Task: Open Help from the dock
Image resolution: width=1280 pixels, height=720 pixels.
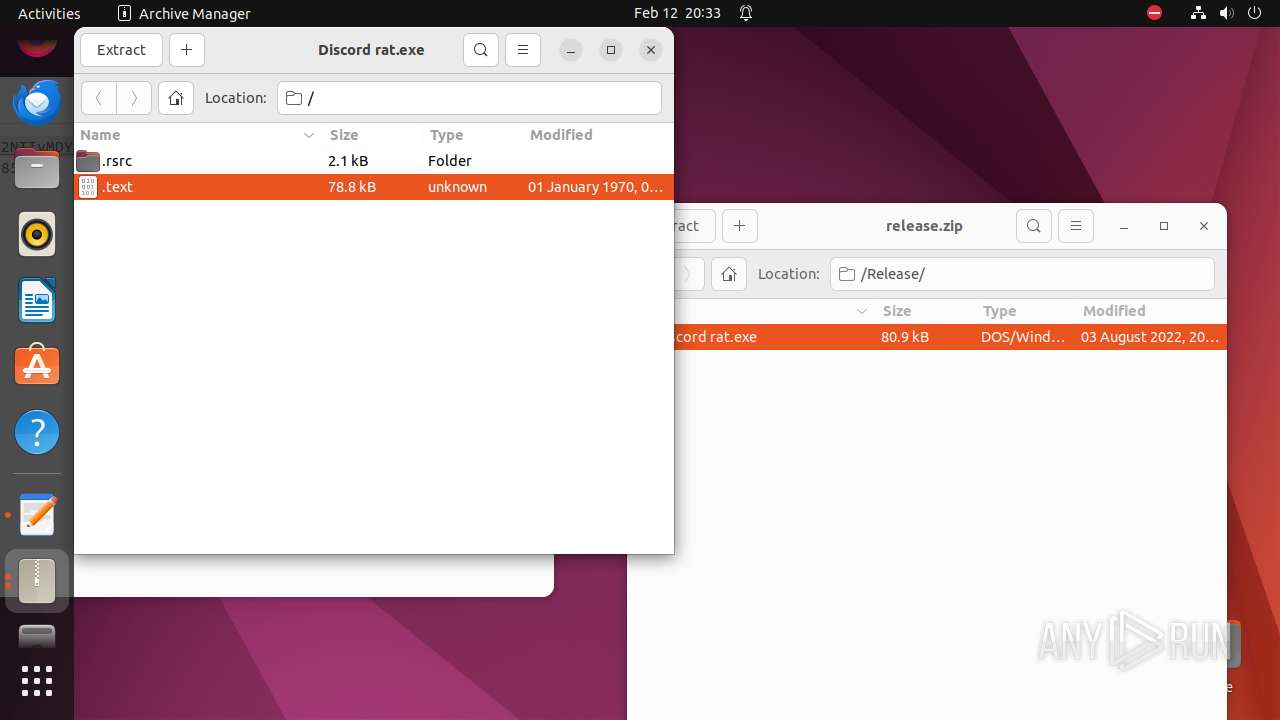Action: coord(37,432)
